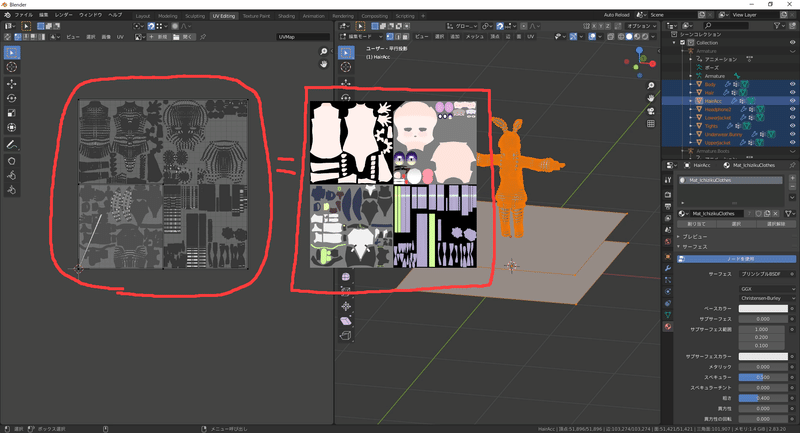Select the UV pinch tool

11,190
